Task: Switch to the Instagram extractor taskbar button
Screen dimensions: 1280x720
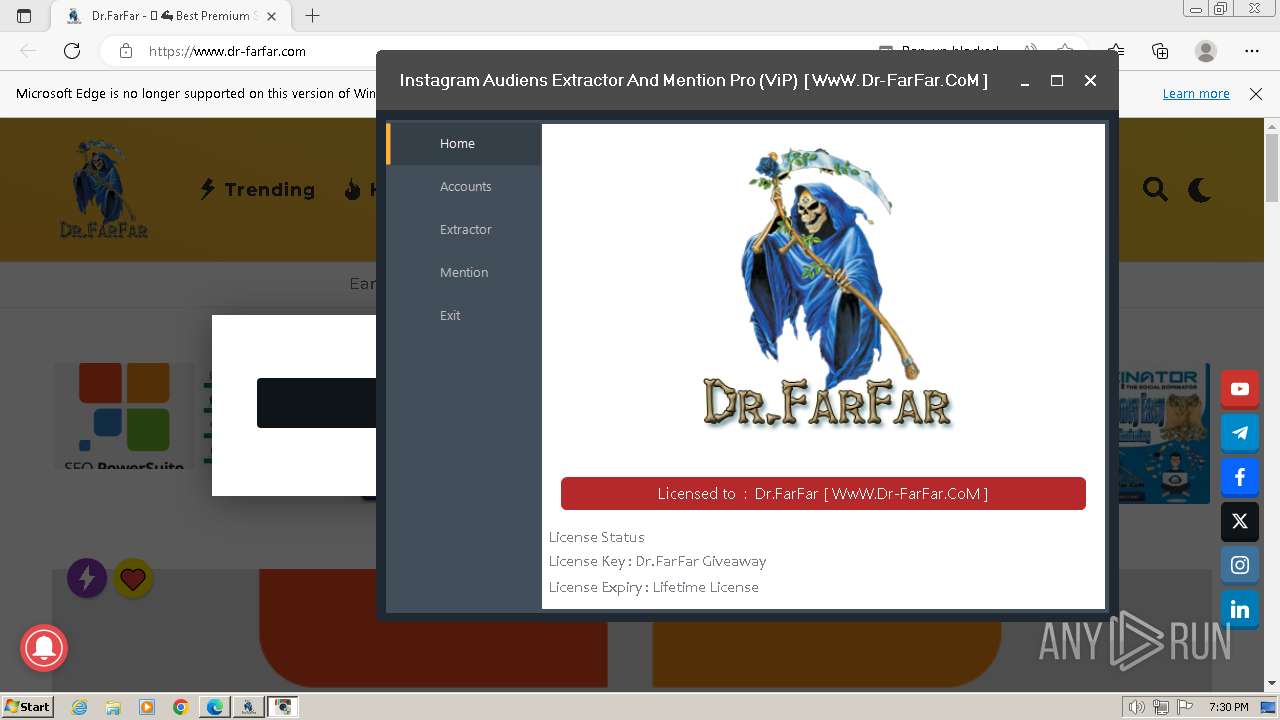Action: click(283, 707)
